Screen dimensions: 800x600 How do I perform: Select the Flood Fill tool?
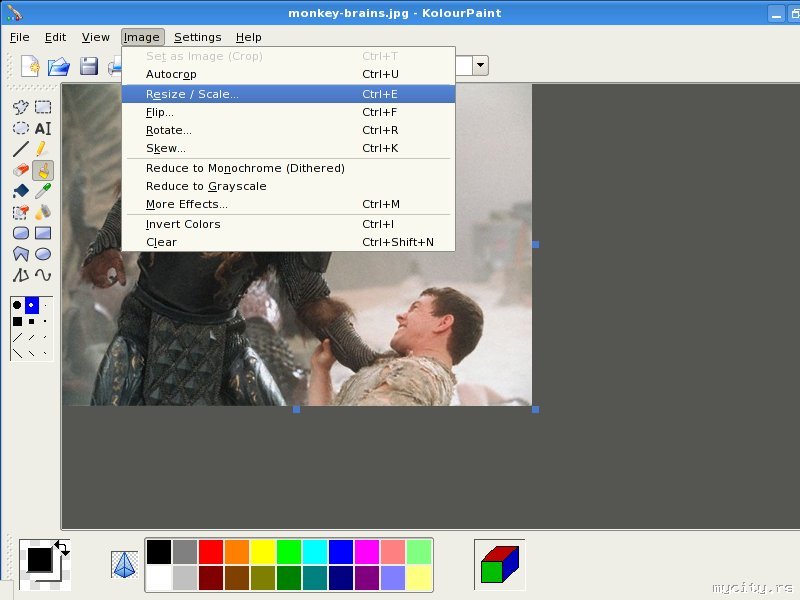20,191
